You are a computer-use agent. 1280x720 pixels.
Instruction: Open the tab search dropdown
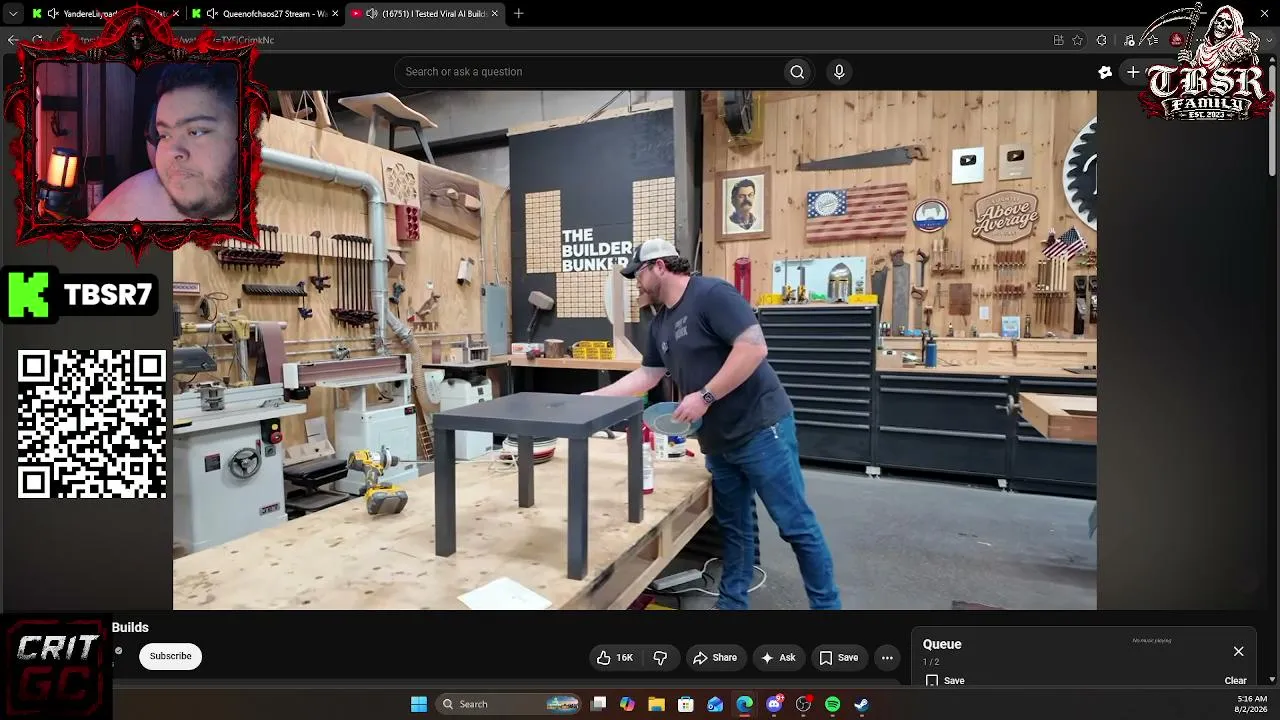coord(13,14)
